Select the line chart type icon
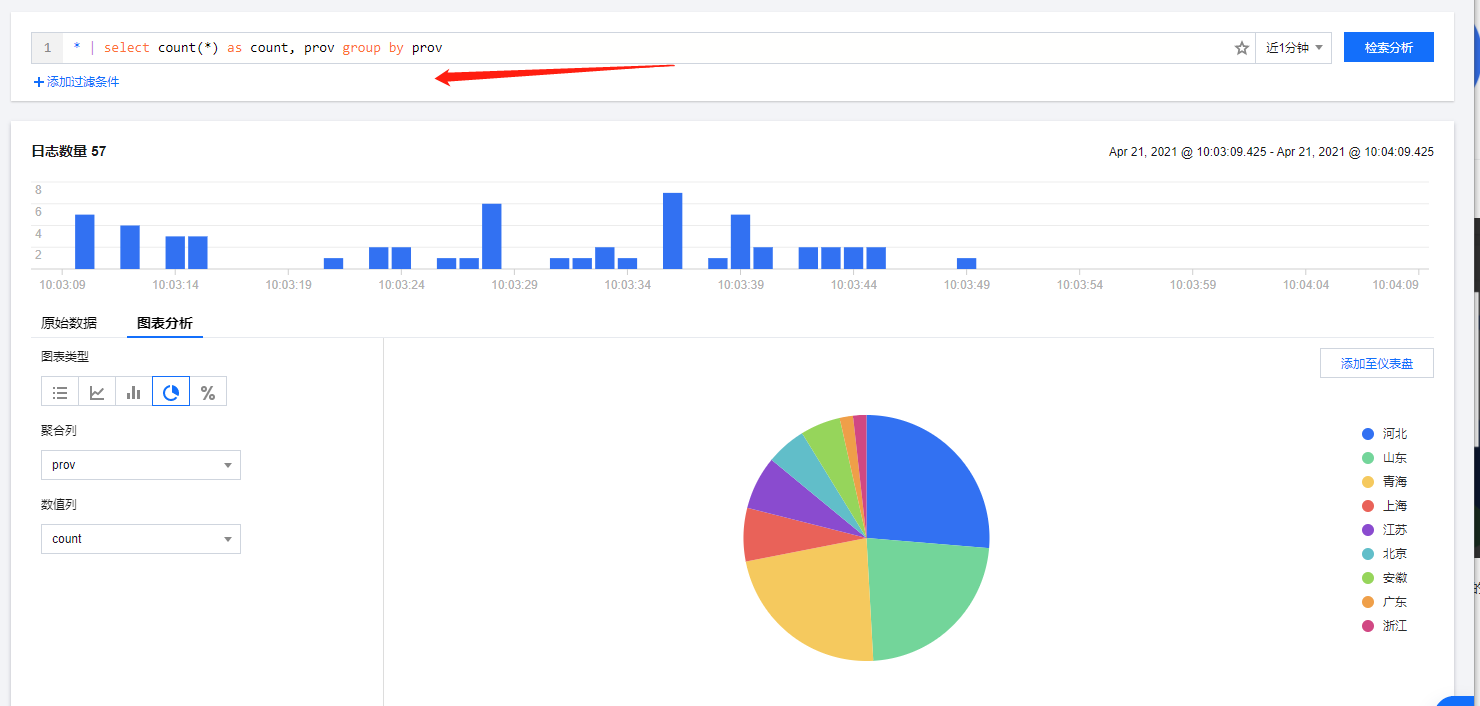The width and height of the screenshot is (1480, 706). (97, 392)
